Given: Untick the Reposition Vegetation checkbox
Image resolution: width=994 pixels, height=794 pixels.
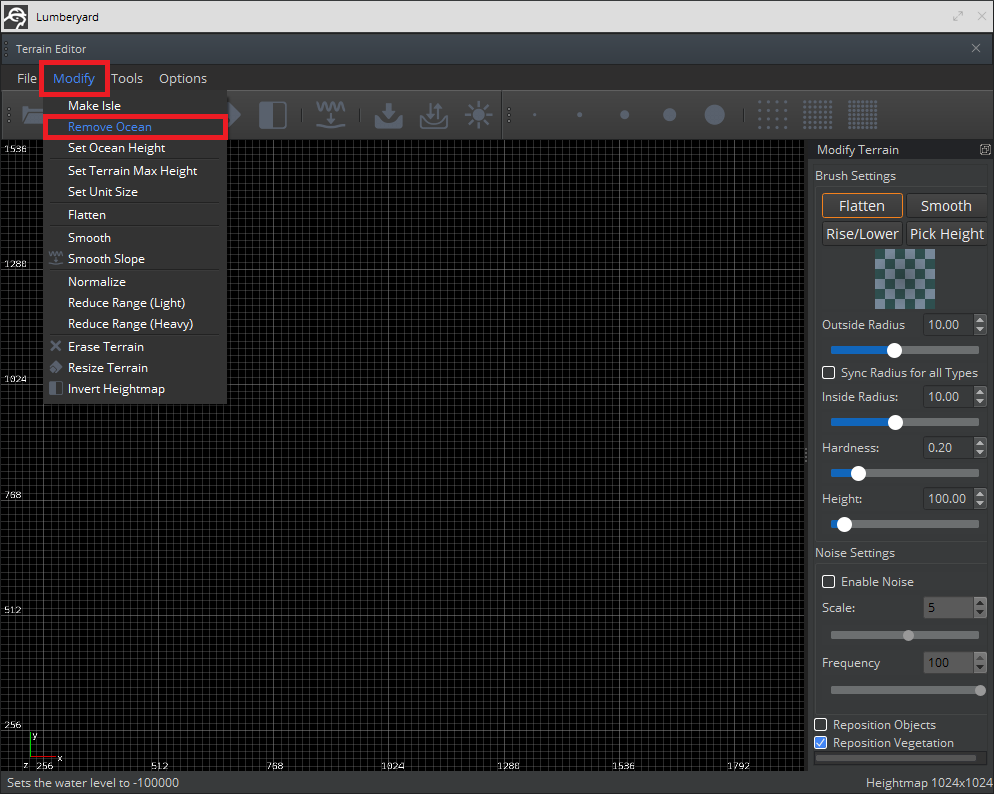Looking at the screenshot, I should pyautogui.click(x=820, y=743).
